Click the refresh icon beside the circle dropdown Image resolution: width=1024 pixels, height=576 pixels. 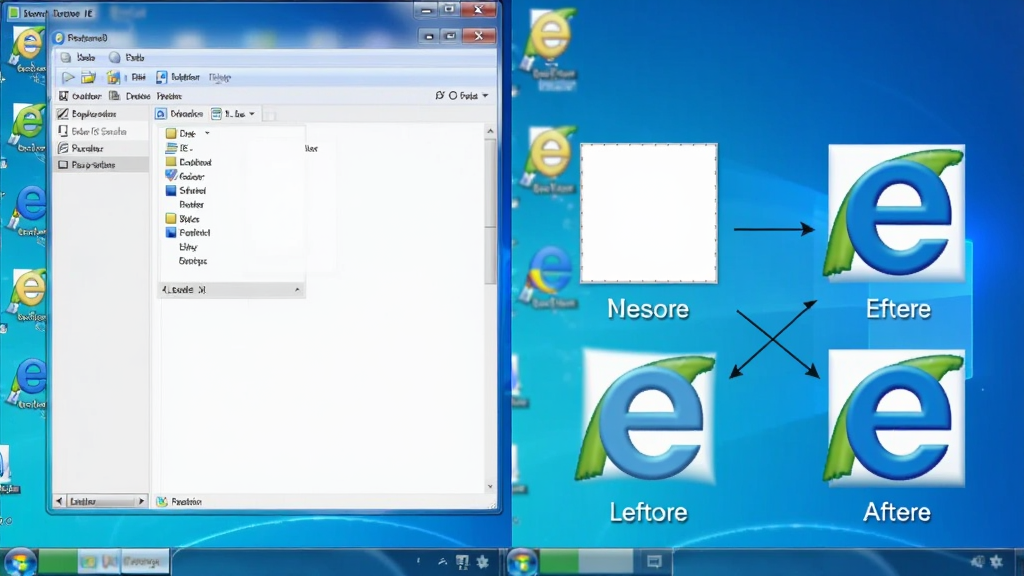point(440,95)
